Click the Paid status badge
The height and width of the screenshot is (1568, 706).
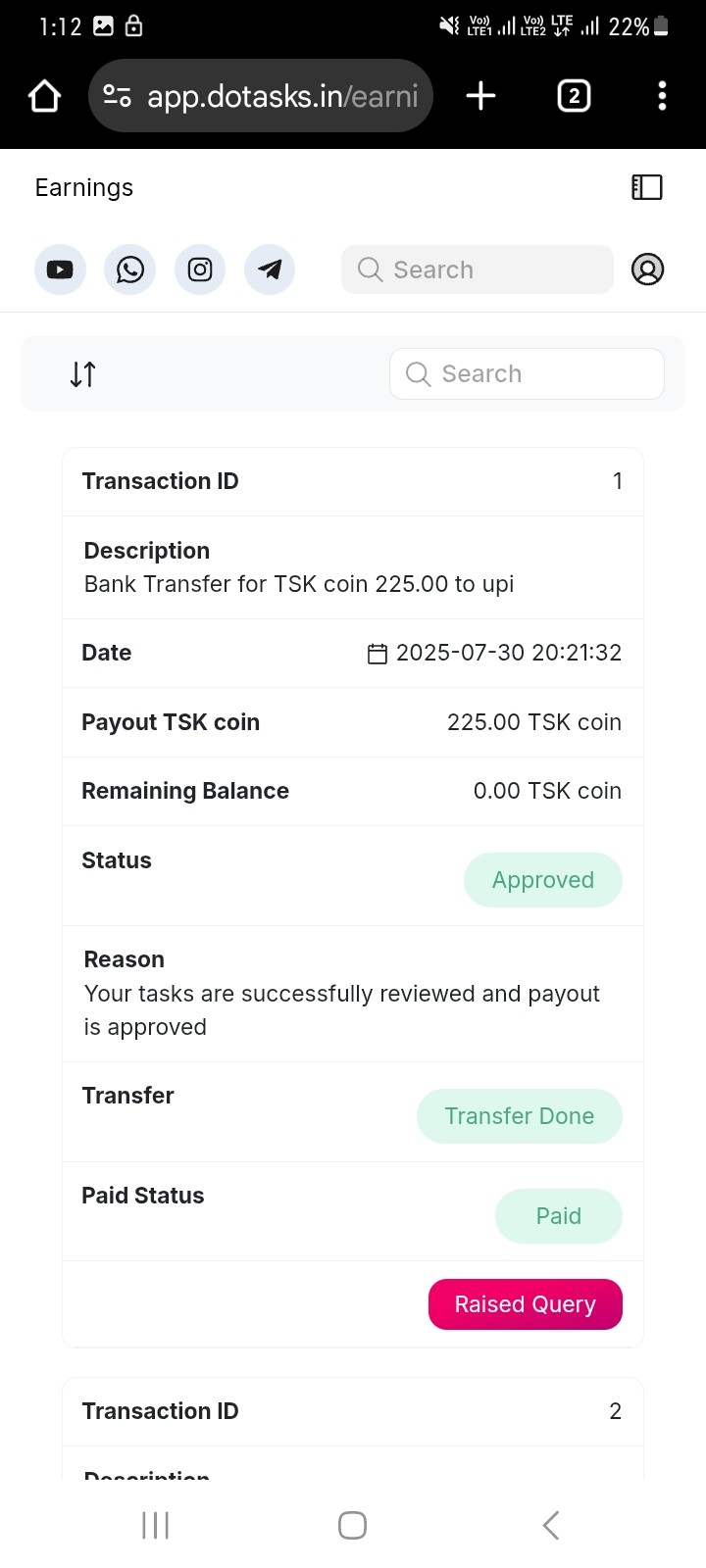click(x=558, y=1216)
